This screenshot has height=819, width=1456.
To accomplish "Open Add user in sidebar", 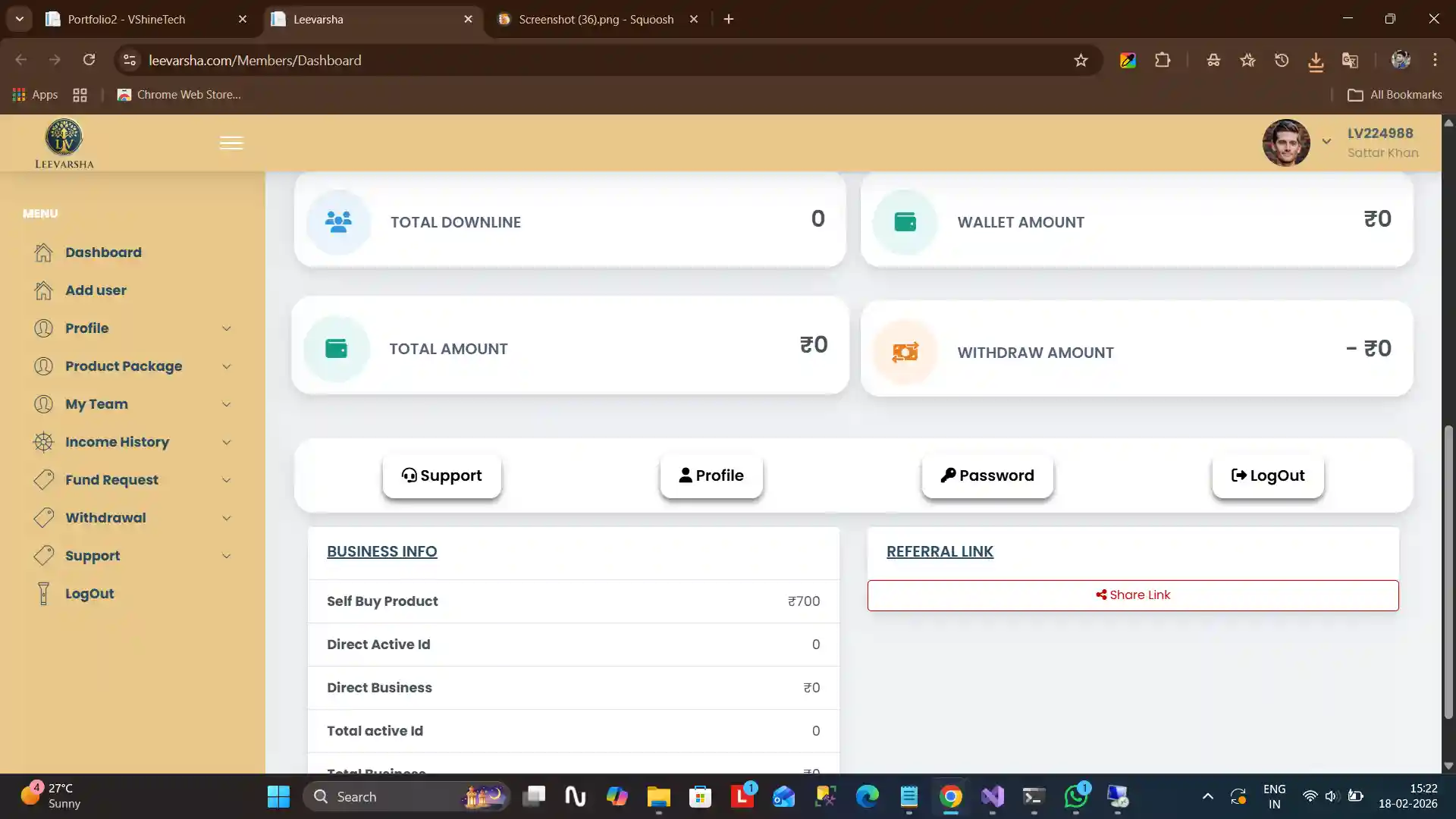I will click(x=96, y=290).
